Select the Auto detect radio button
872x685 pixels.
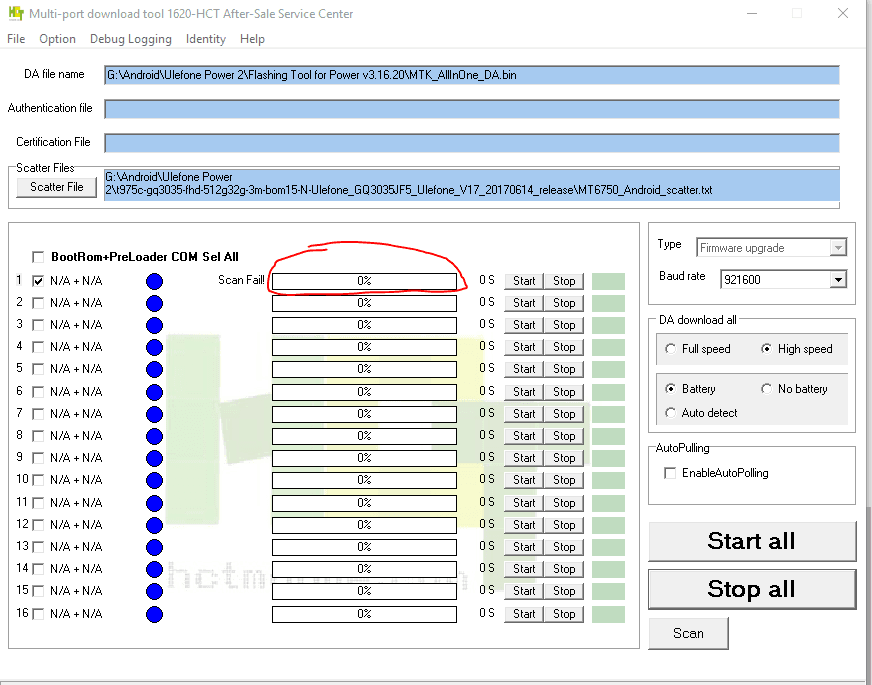click(x=671, y=413)
